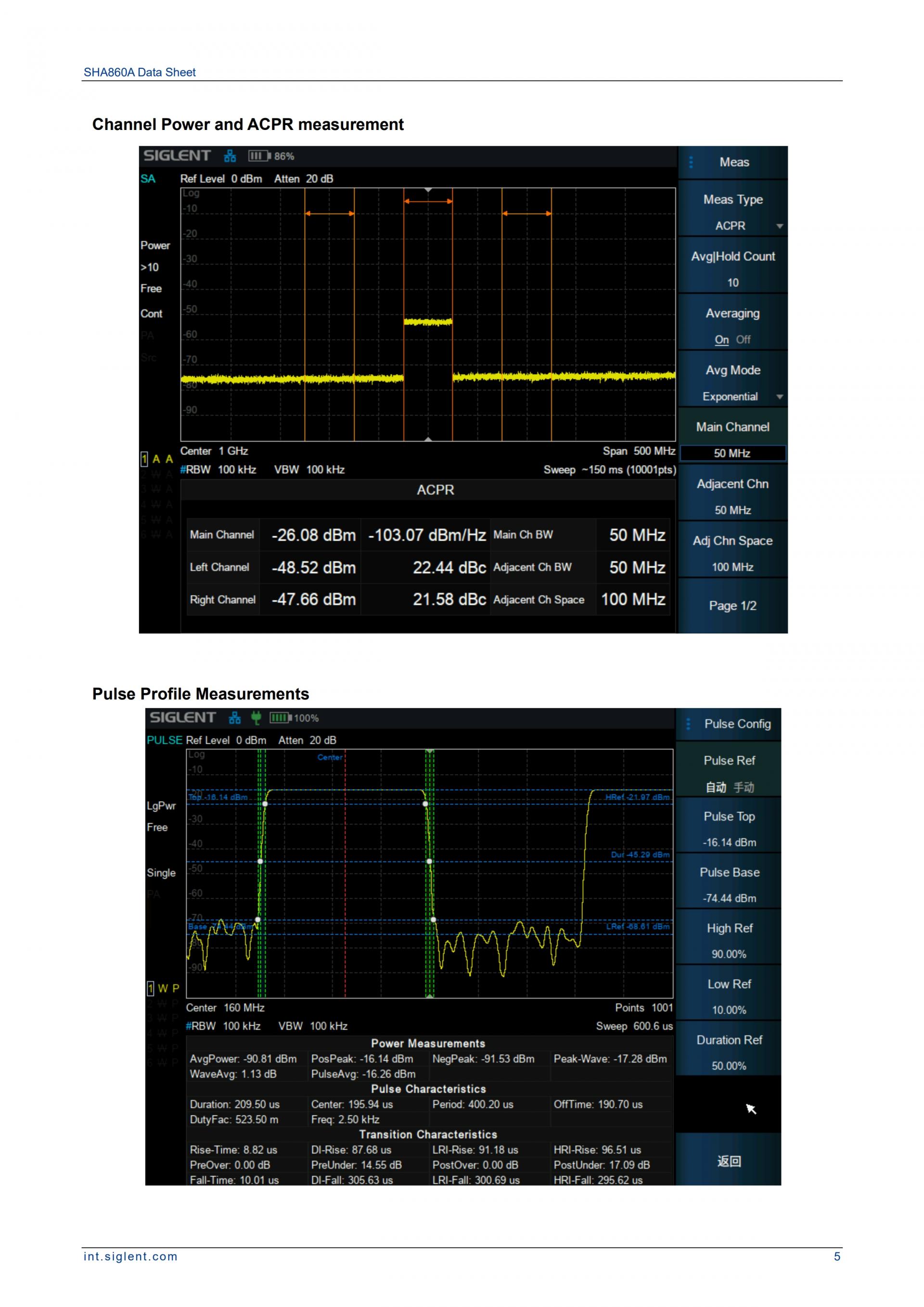
Task: Select trace 1 indicator in ACPR screen
Action: 144,459
